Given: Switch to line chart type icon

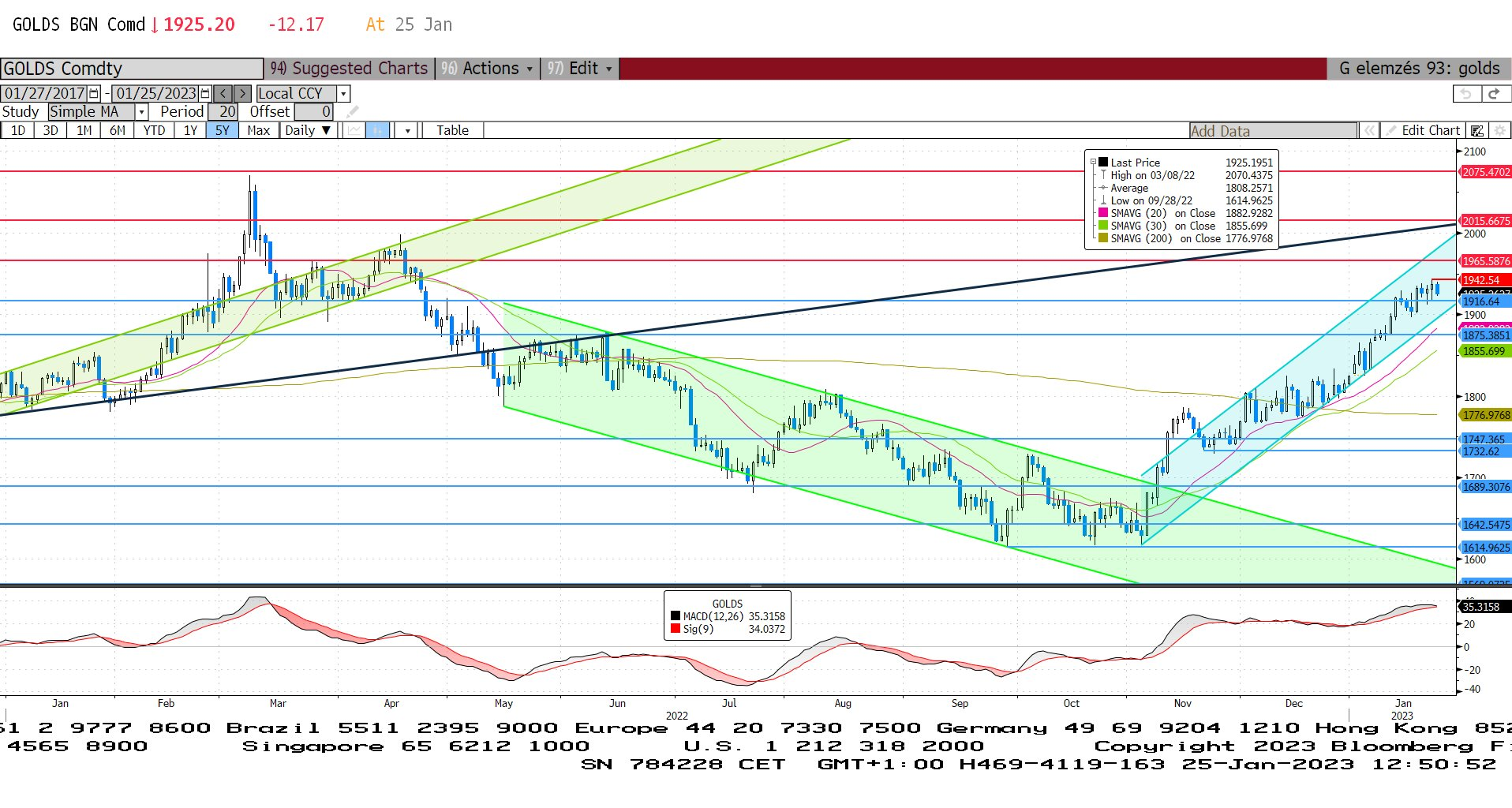Looking at the screenshot, I should tap(354, 130).
